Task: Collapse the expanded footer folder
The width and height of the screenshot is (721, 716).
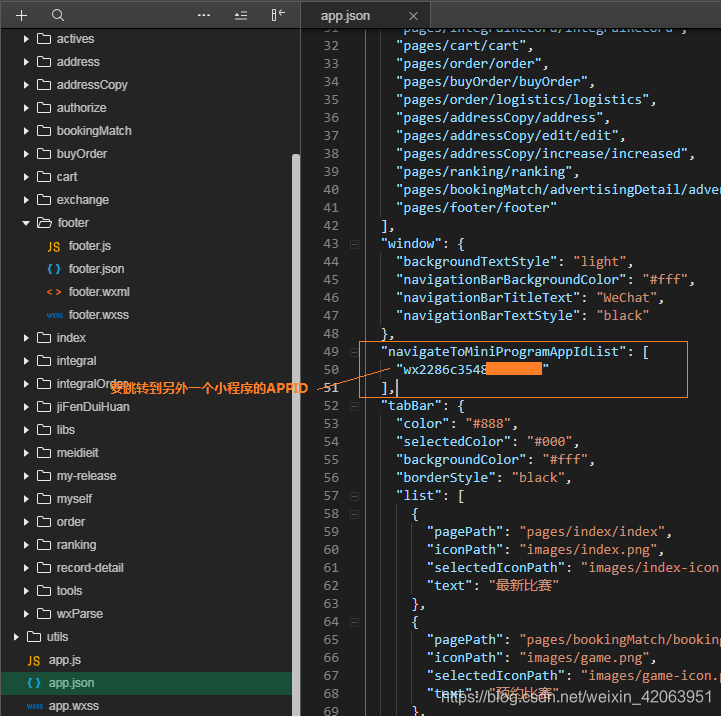Action: pyautogui.click(x=26, y=223)
